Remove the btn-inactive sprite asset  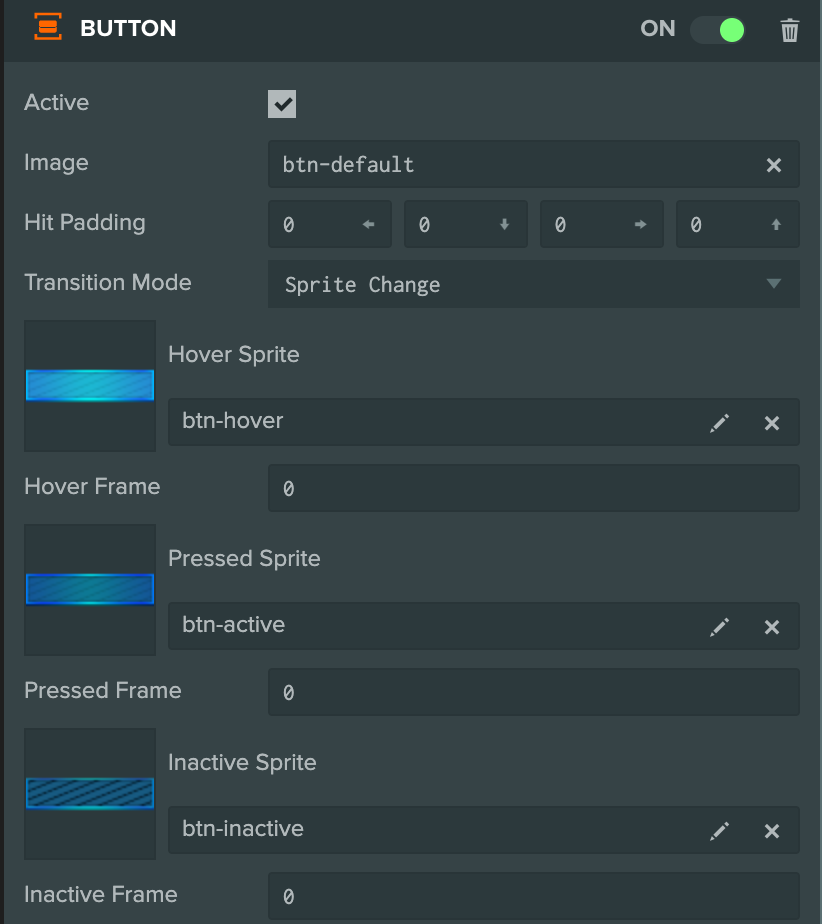click(772, 831)
